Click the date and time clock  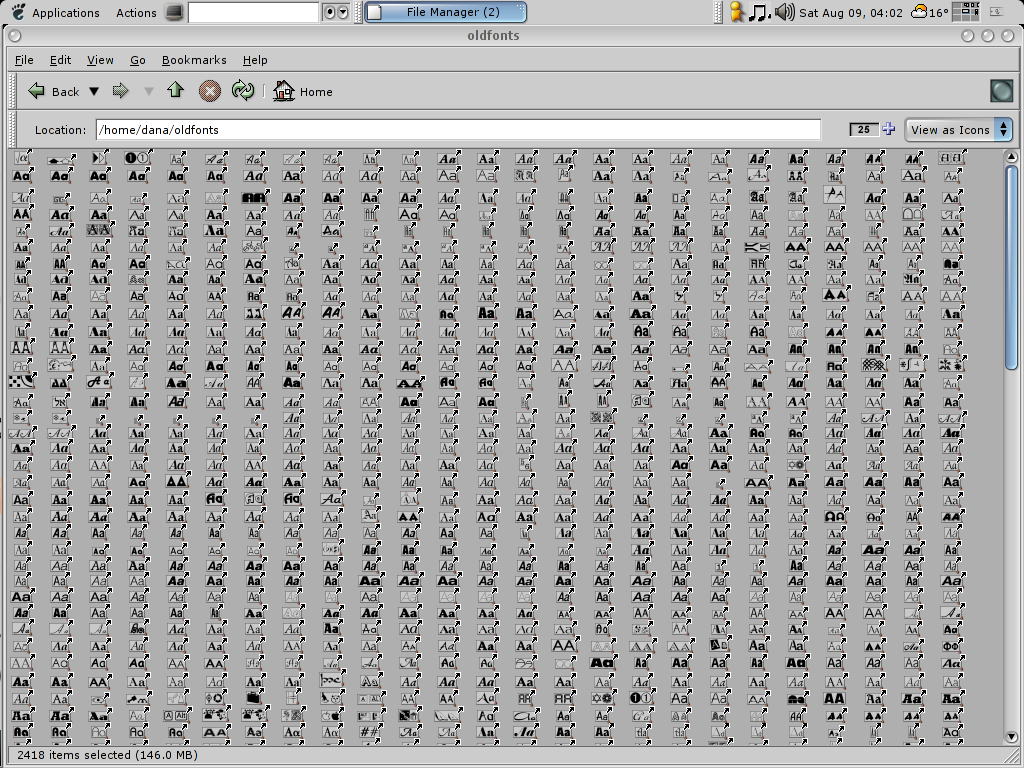pos(851,13)
